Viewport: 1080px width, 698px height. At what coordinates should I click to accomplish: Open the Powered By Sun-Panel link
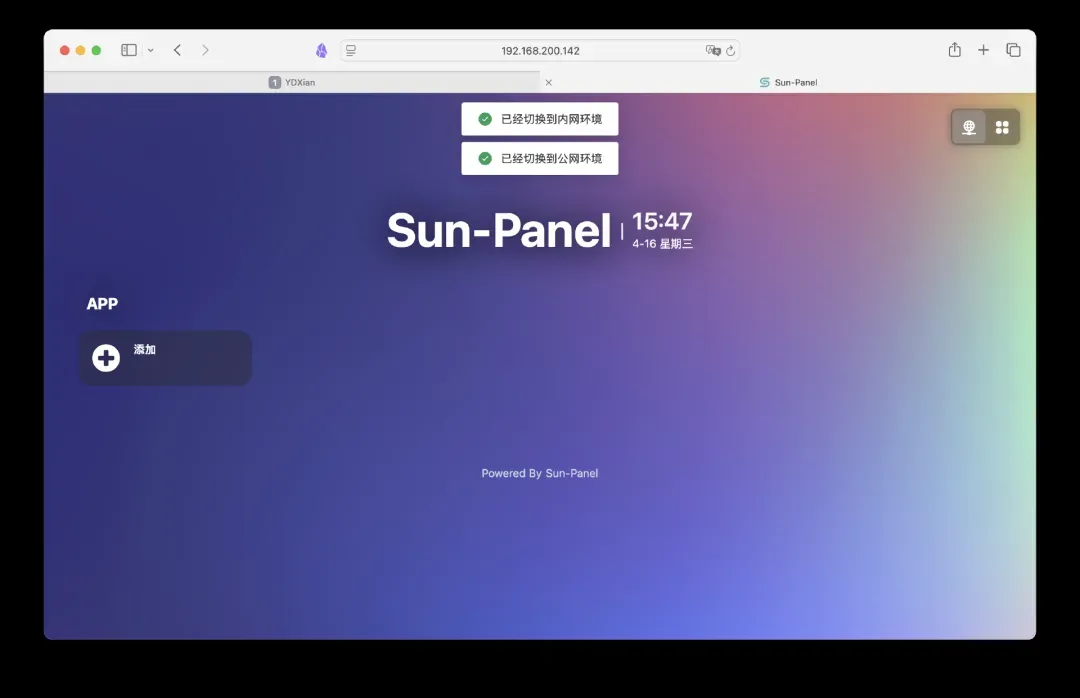click(540, 473)
